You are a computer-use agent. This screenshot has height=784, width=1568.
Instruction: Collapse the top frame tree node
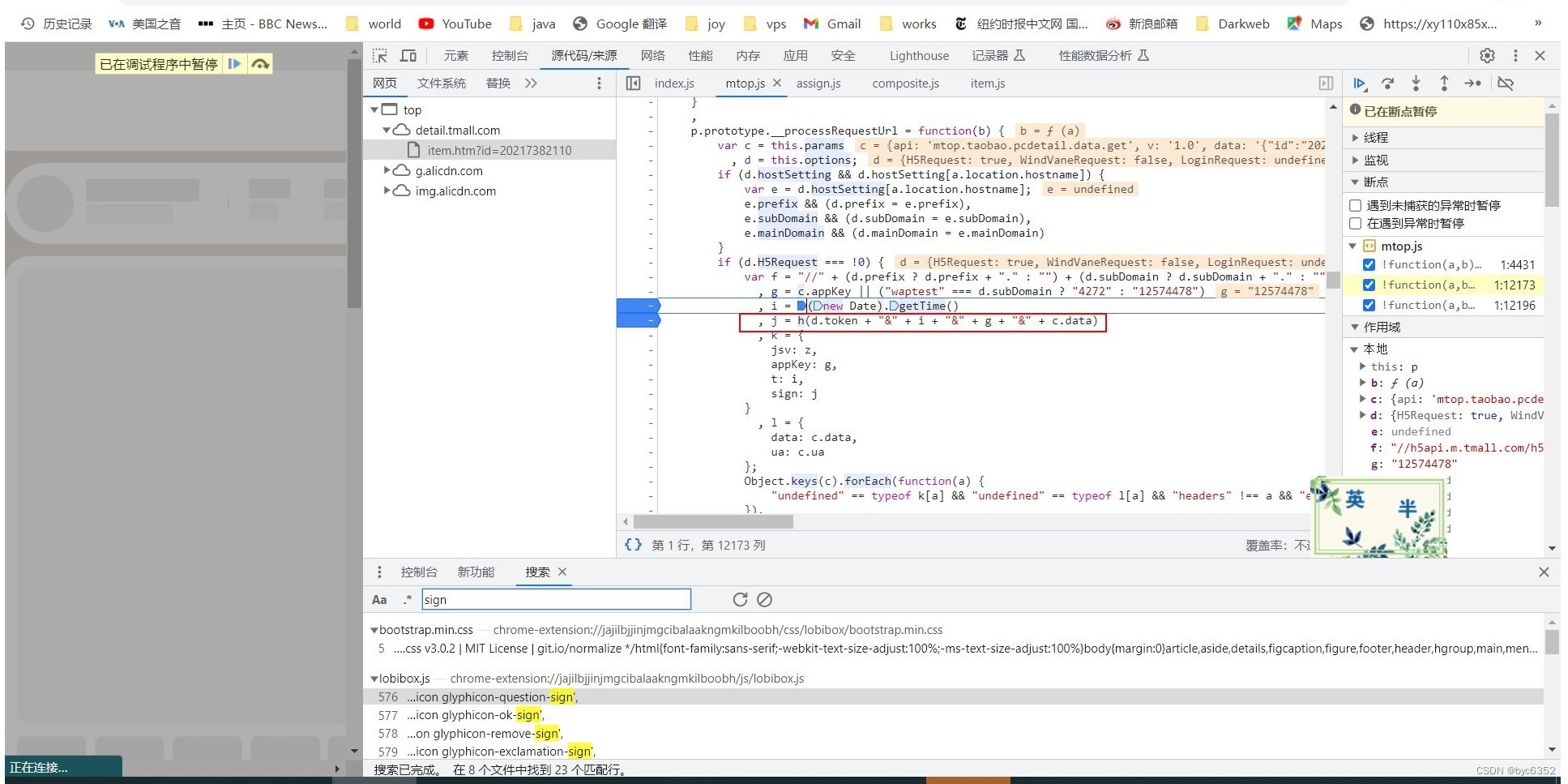[374, 109]
